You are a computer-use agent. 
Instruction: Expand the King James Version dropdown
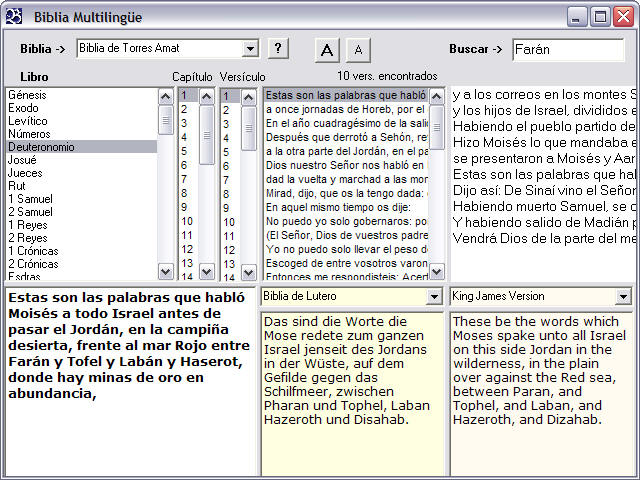click(x=623, y=297)
